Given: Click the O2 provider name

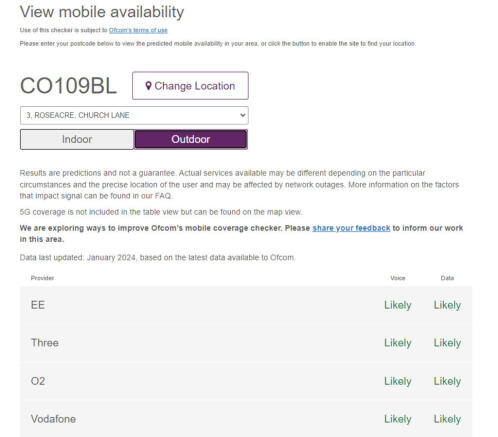Looking at the screenshot, I should click(38, 381).
